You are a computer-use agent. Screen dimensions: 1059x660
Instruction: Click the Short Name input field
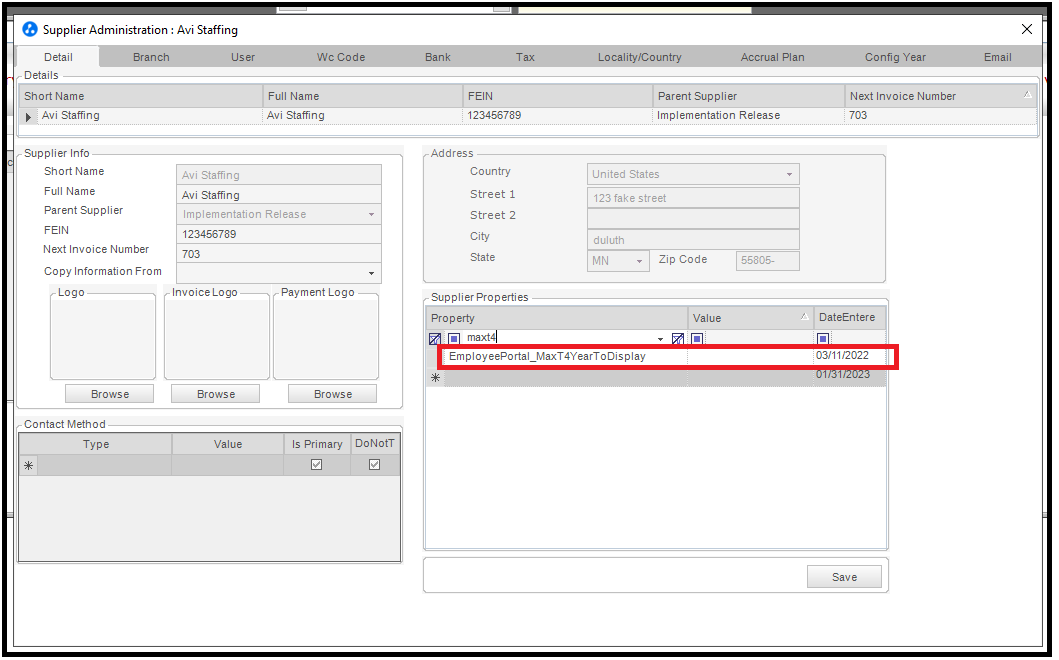[278, 175]
